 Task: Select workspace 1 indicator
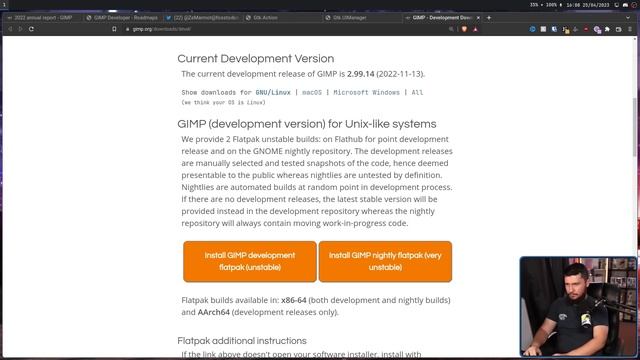click(4, 5)
